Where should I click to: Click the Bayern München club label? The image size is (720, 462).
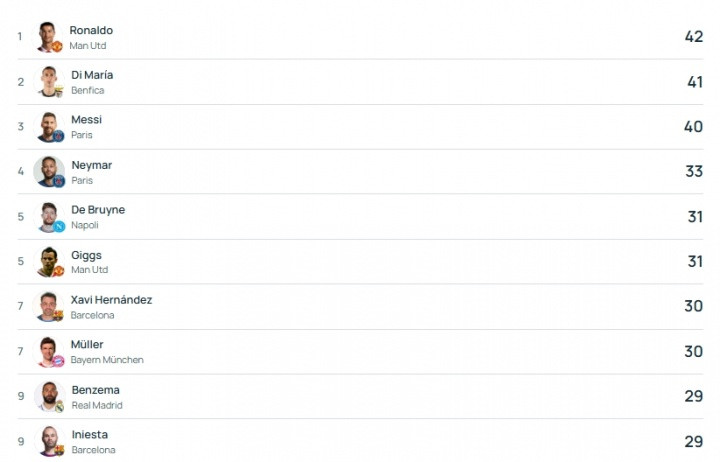pos(107,360)
